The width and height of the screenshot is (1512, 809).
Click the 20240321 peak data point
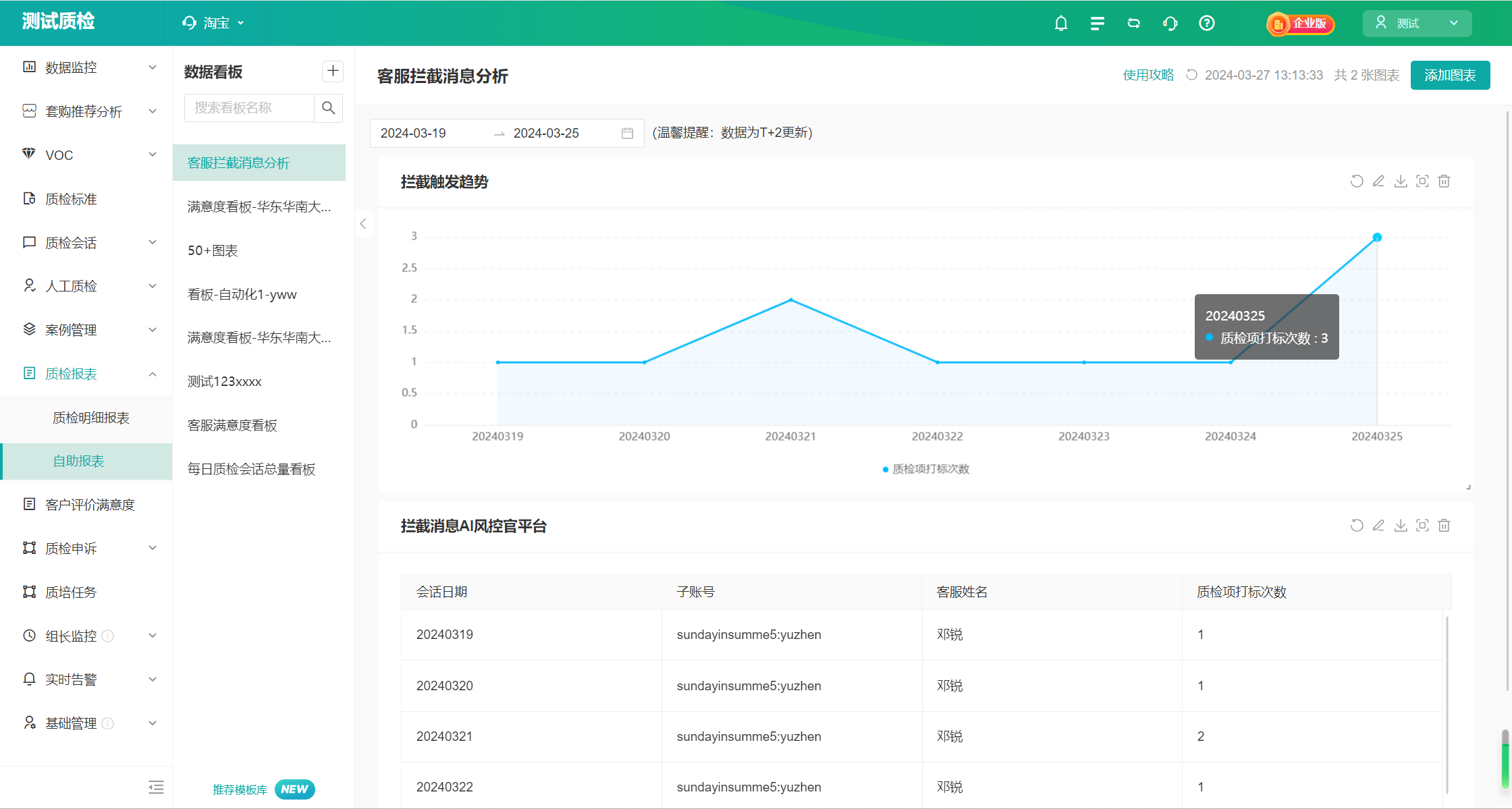(791, 300)
